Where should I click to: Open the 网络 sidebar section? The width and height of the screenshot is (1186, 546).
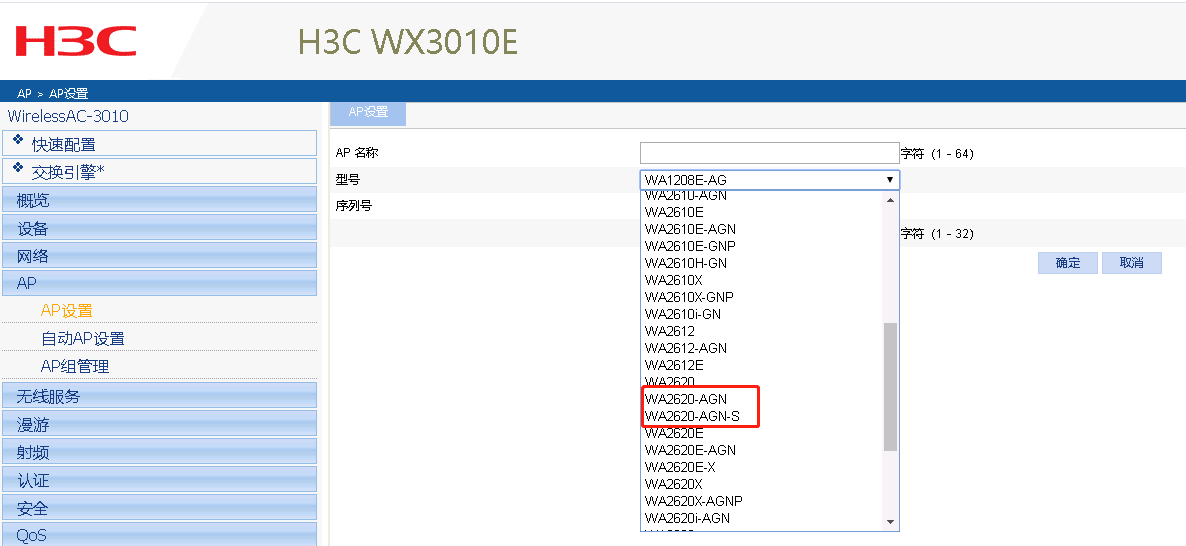(160, 256)
